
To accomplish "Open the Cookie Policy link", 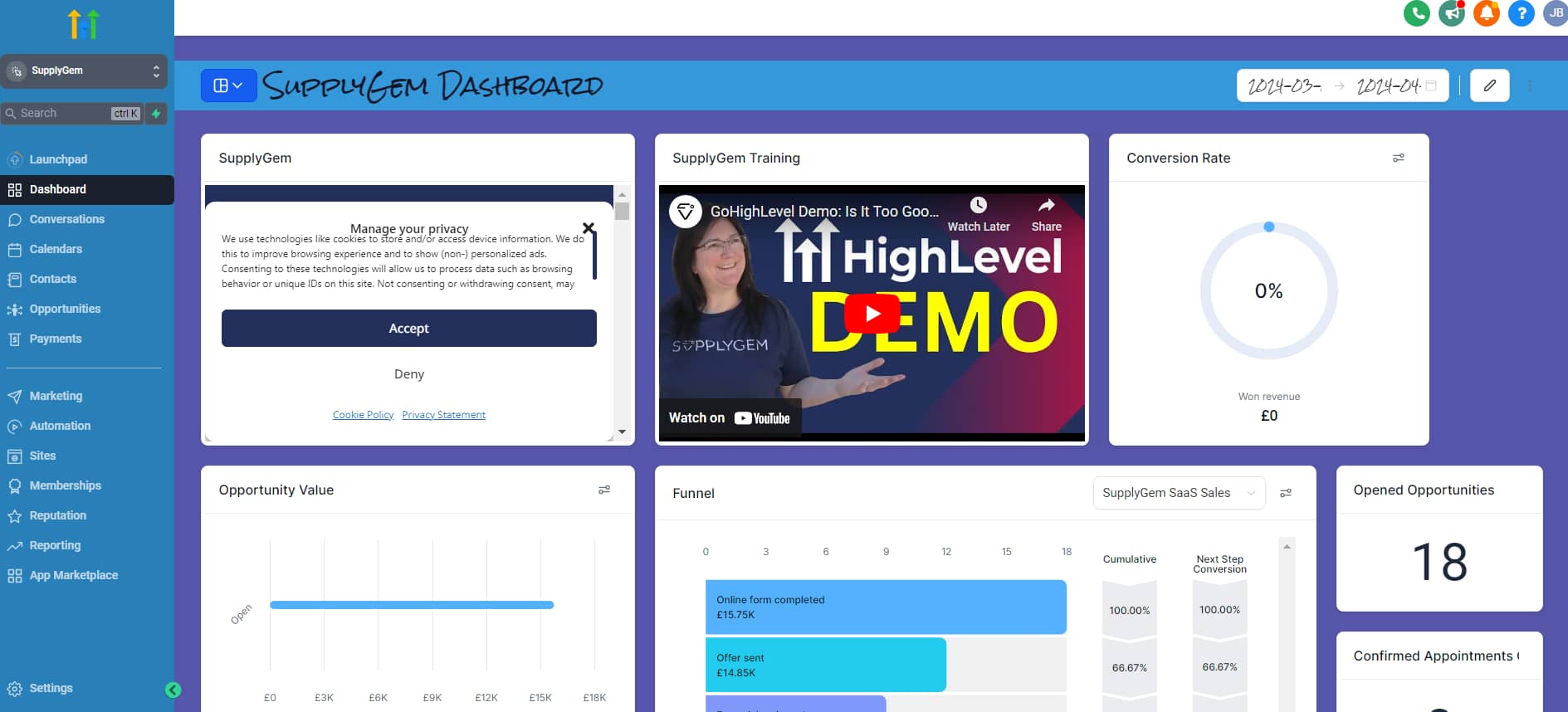I will point(363,415).
